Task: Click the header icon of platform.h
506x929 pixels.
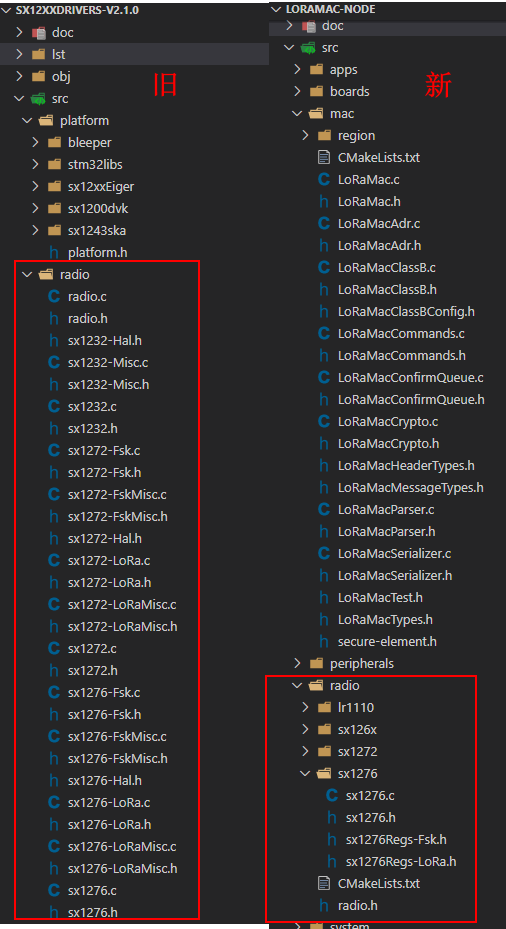Action: pyautogui.click(x=54, y=252)
